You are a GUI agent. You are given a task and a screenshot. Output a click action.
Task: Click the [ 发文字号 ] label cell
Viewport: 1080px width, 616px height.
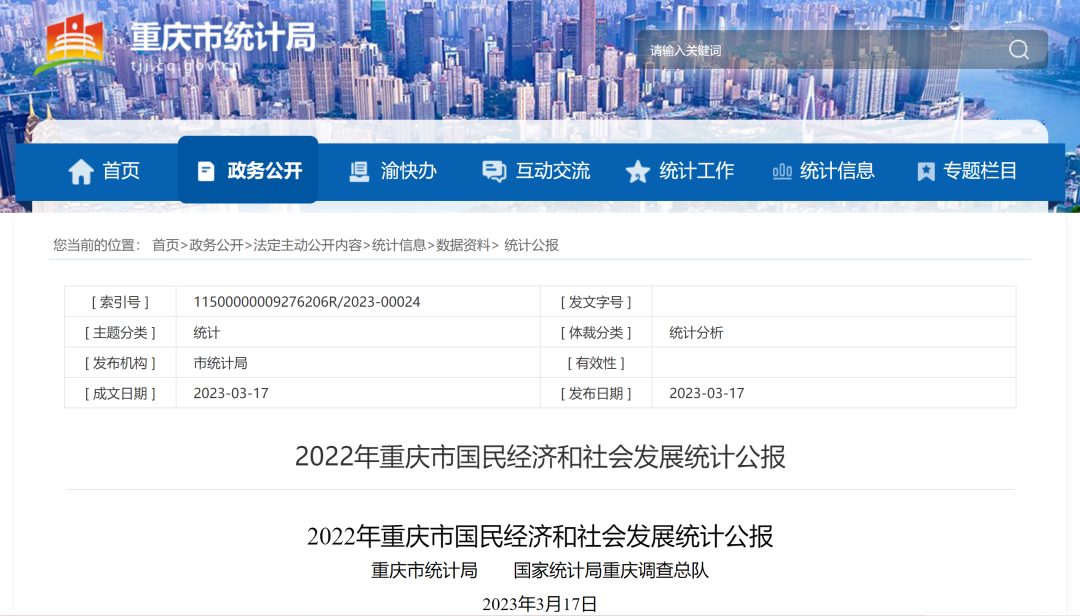click(x=596, y=302)
